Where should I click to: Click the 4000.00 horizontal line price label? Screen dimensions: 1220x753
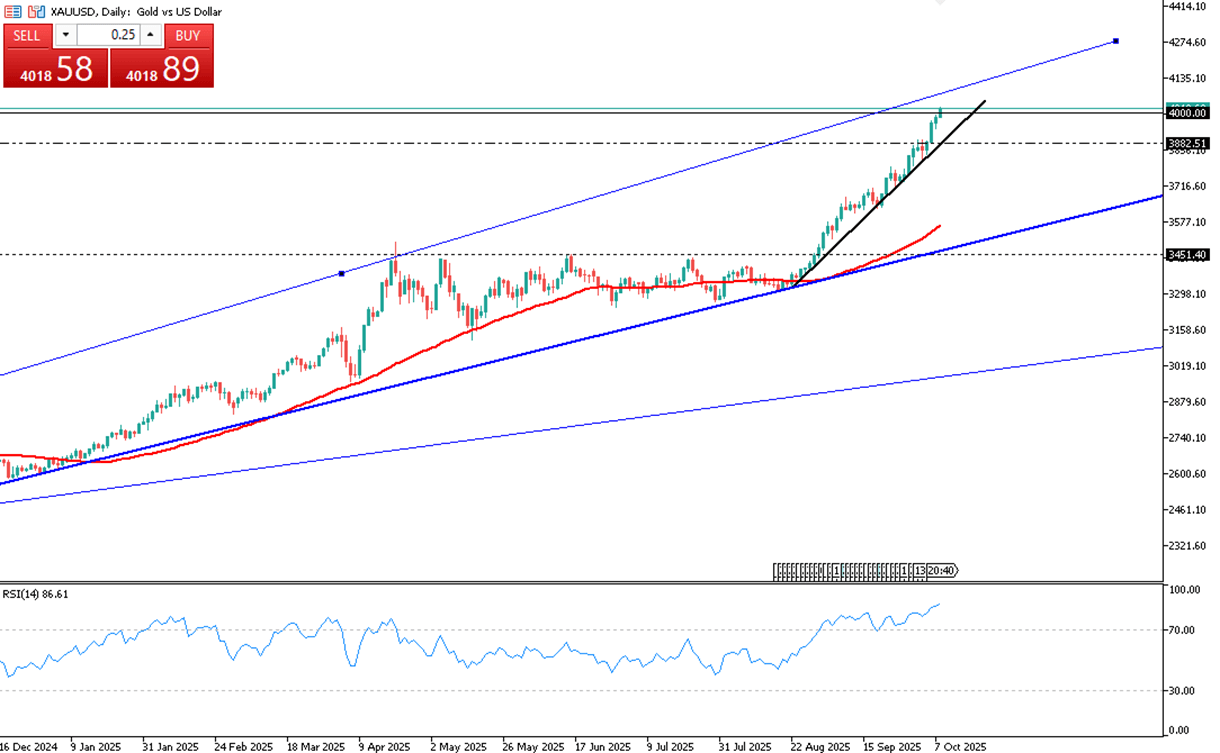1187,113
